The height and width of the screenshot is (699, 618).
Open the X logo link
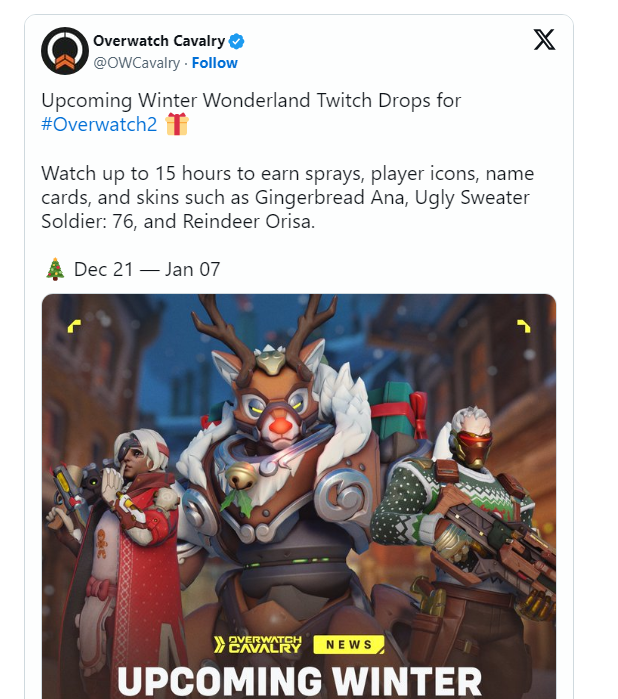(x=544, y=40)
